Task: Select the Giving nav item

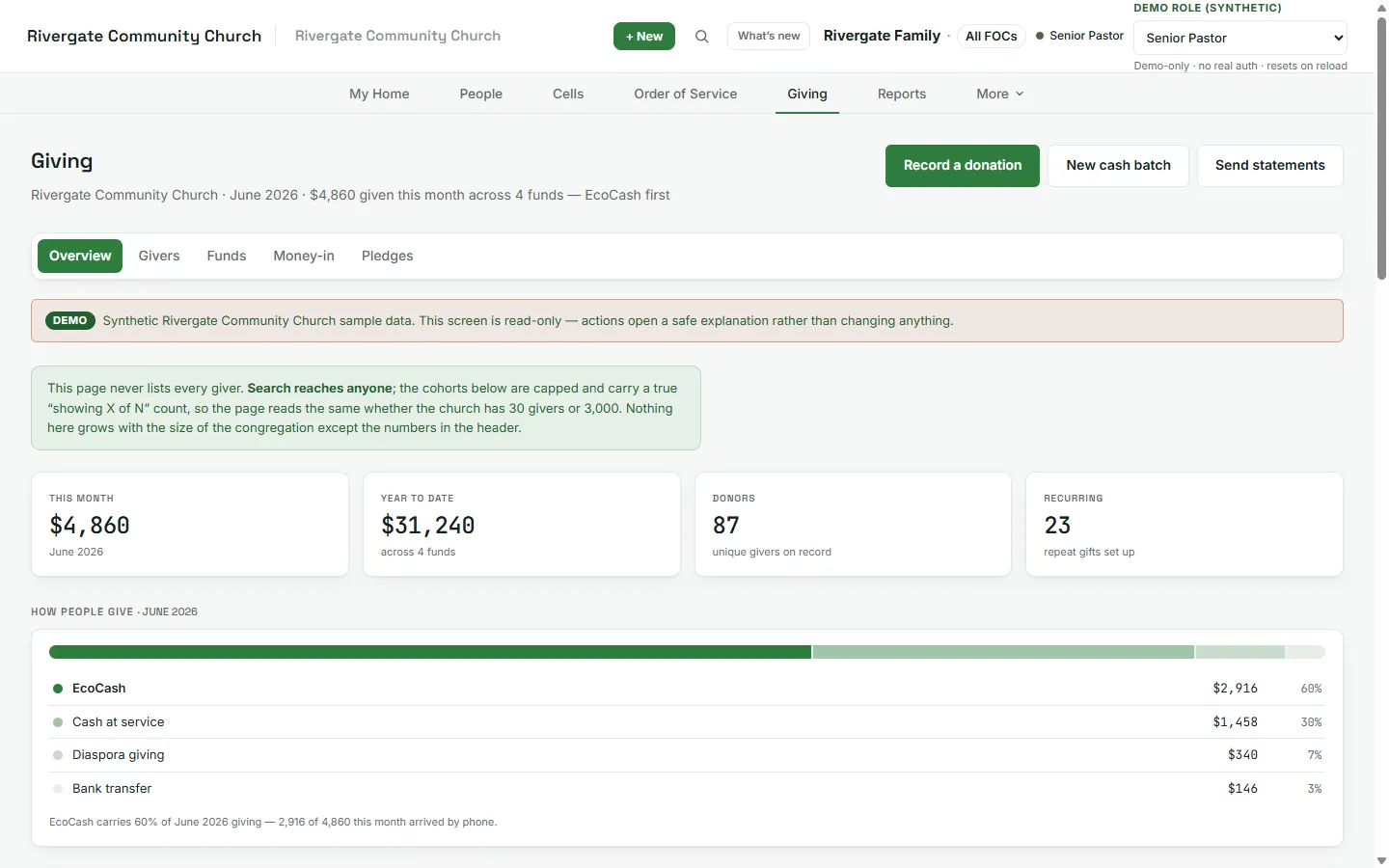Action: pyautogui.click(x=807, y=94)
